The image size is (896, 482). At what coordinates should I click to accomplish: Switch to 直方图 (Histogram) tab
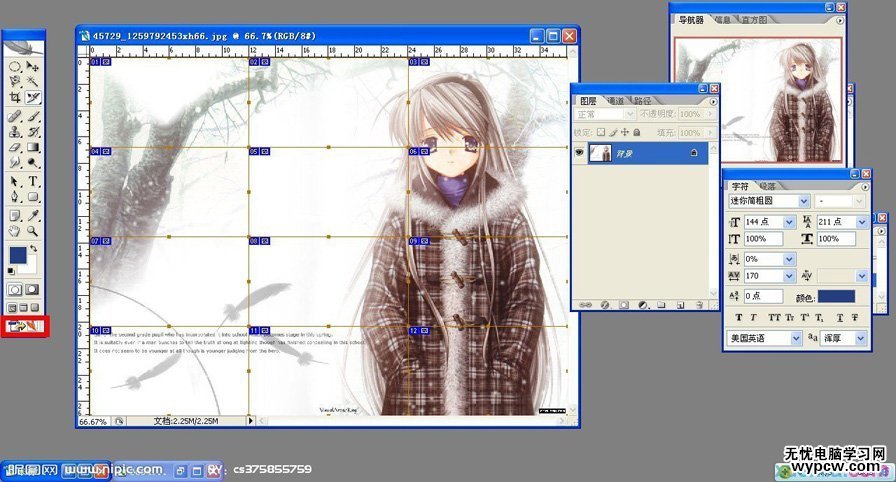coord(754,20)
